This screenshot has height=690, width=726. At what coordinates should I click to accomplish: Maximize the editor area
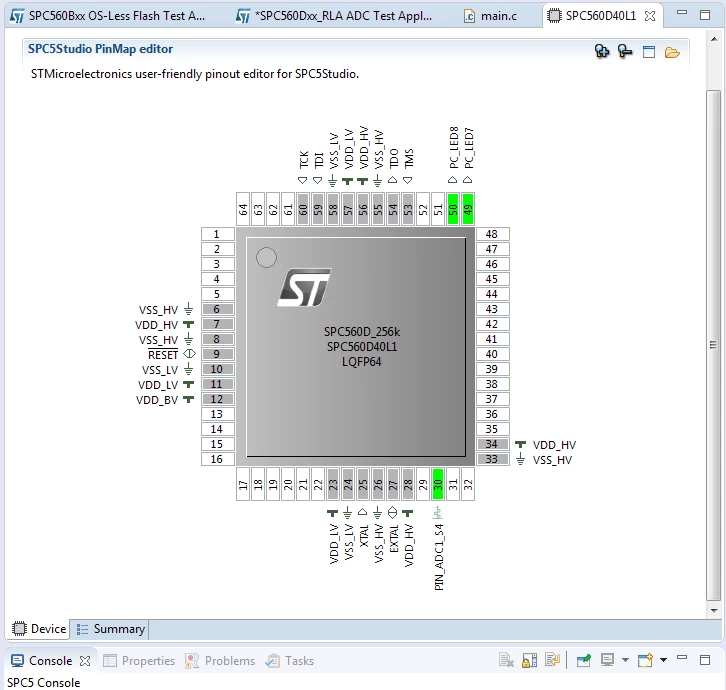click(705, 15)
